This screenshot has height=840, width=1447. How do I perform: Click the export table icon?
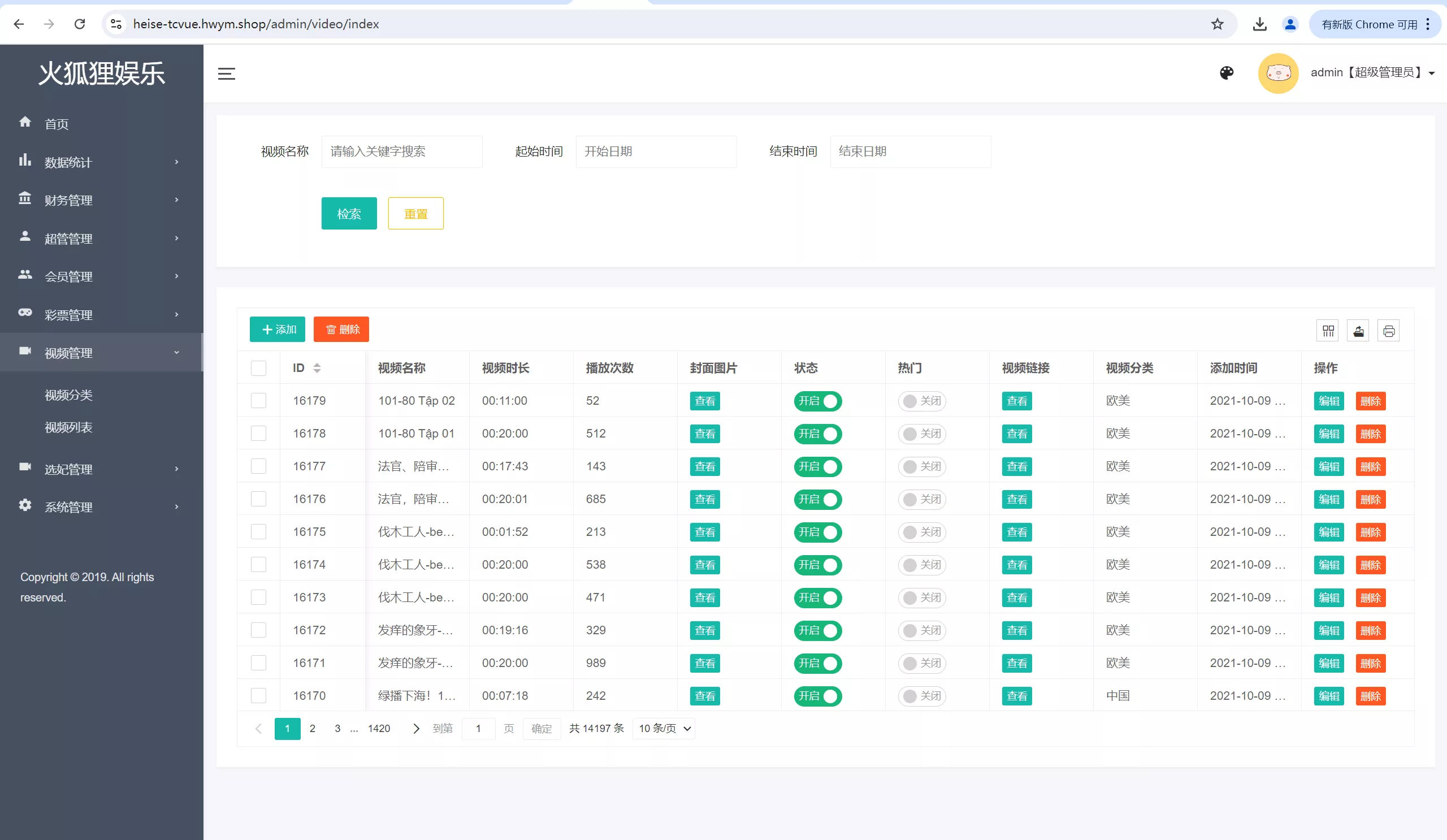[x=1358, y=331]
